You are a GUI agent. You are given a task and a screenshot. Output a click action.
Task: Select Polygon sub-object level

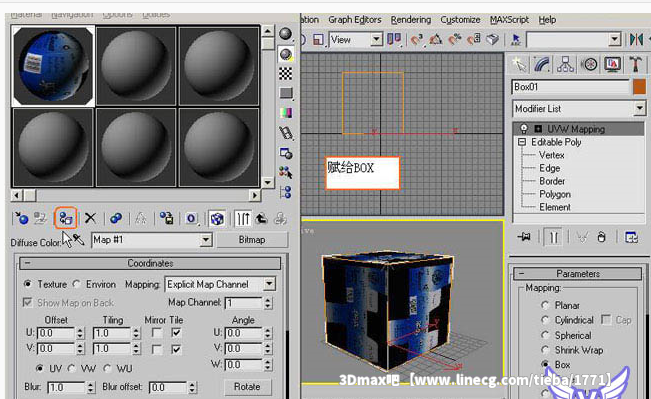click(555, 194)
